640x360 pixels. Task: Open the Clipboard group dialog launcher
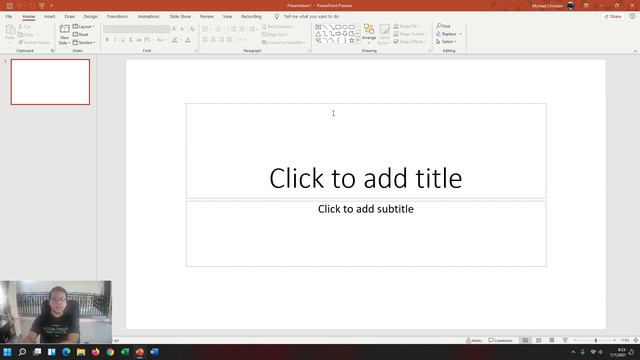[52, 51]
